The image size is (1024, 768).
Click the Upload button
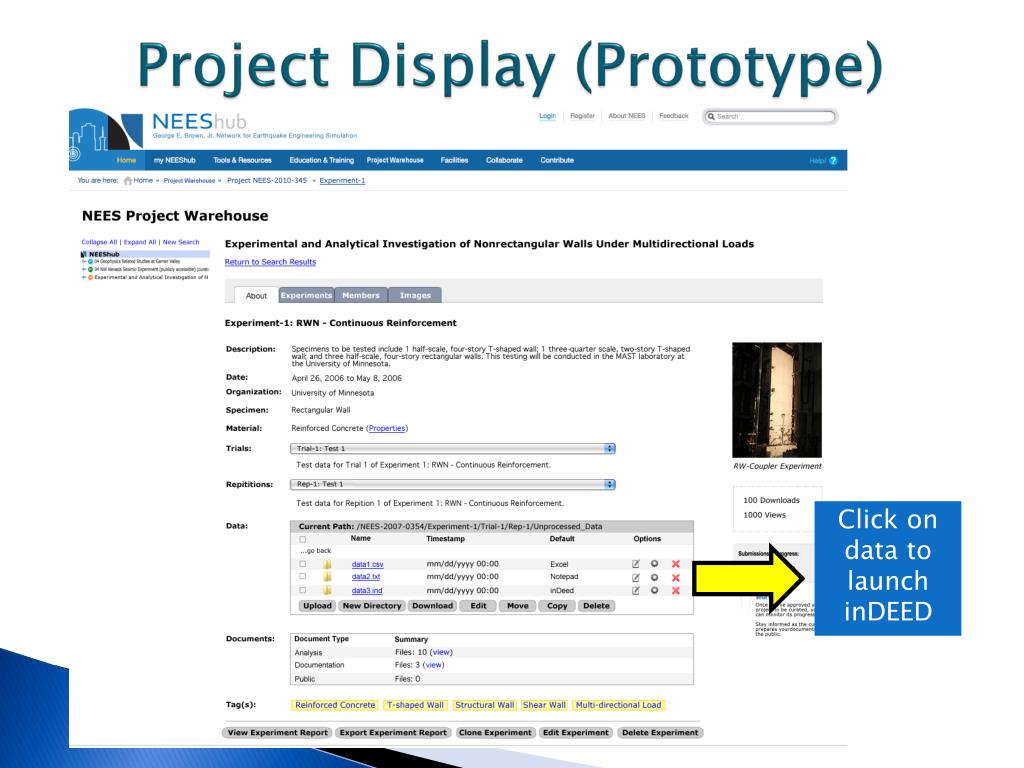pos(317,606)
